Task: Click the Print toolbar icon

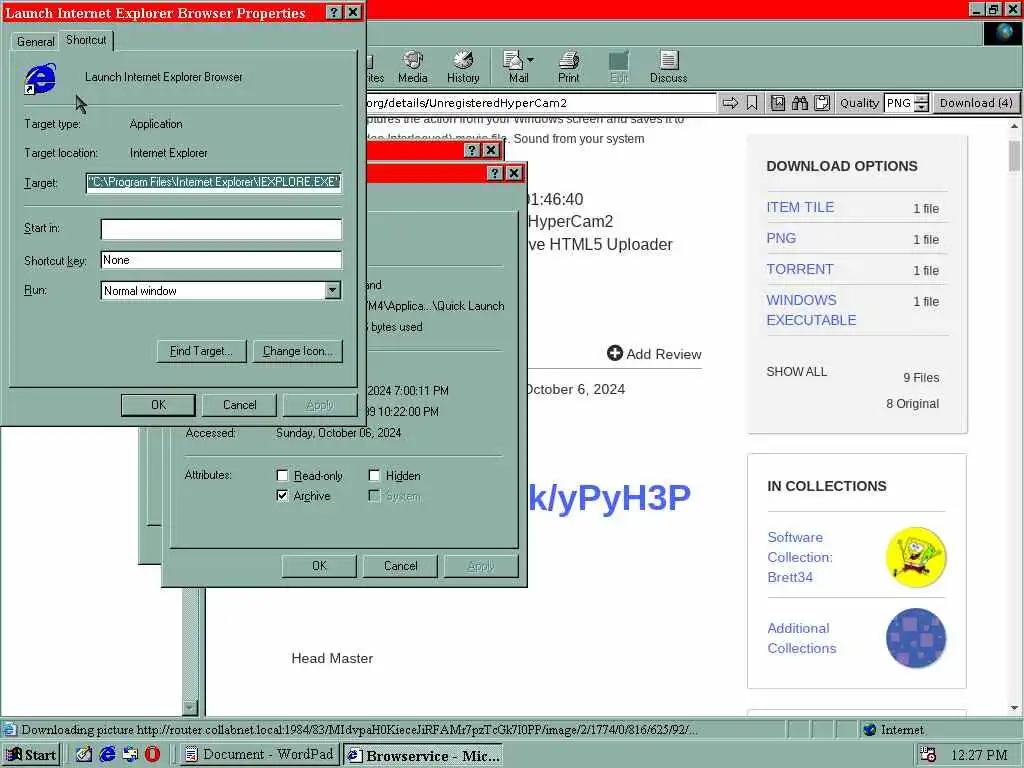Action: (x=568, y=67)
